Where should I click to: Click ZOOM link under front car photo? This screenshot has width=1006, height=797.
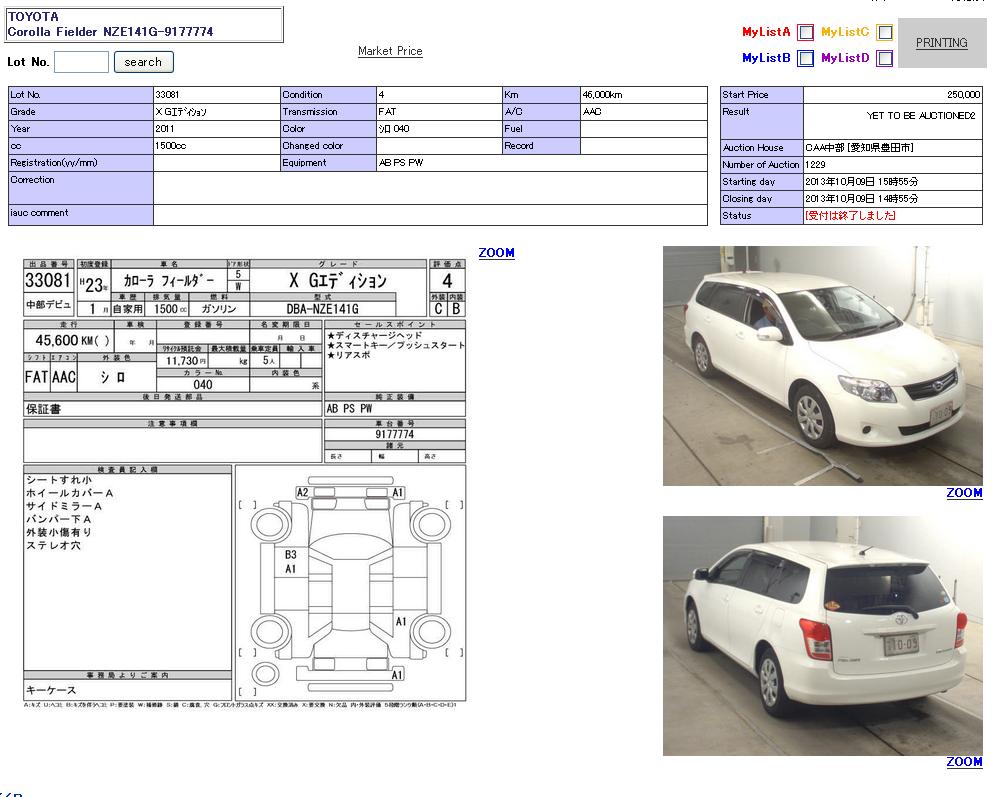[x=964, y=493]
